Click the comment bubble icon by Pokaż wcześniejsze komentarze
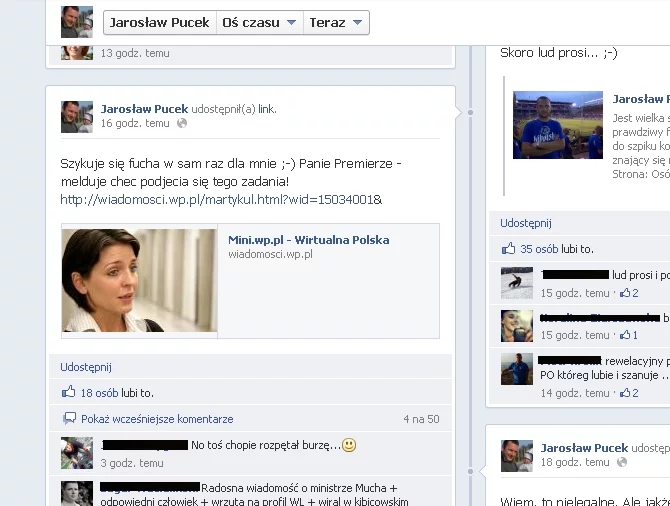 (x=69, y=419)
